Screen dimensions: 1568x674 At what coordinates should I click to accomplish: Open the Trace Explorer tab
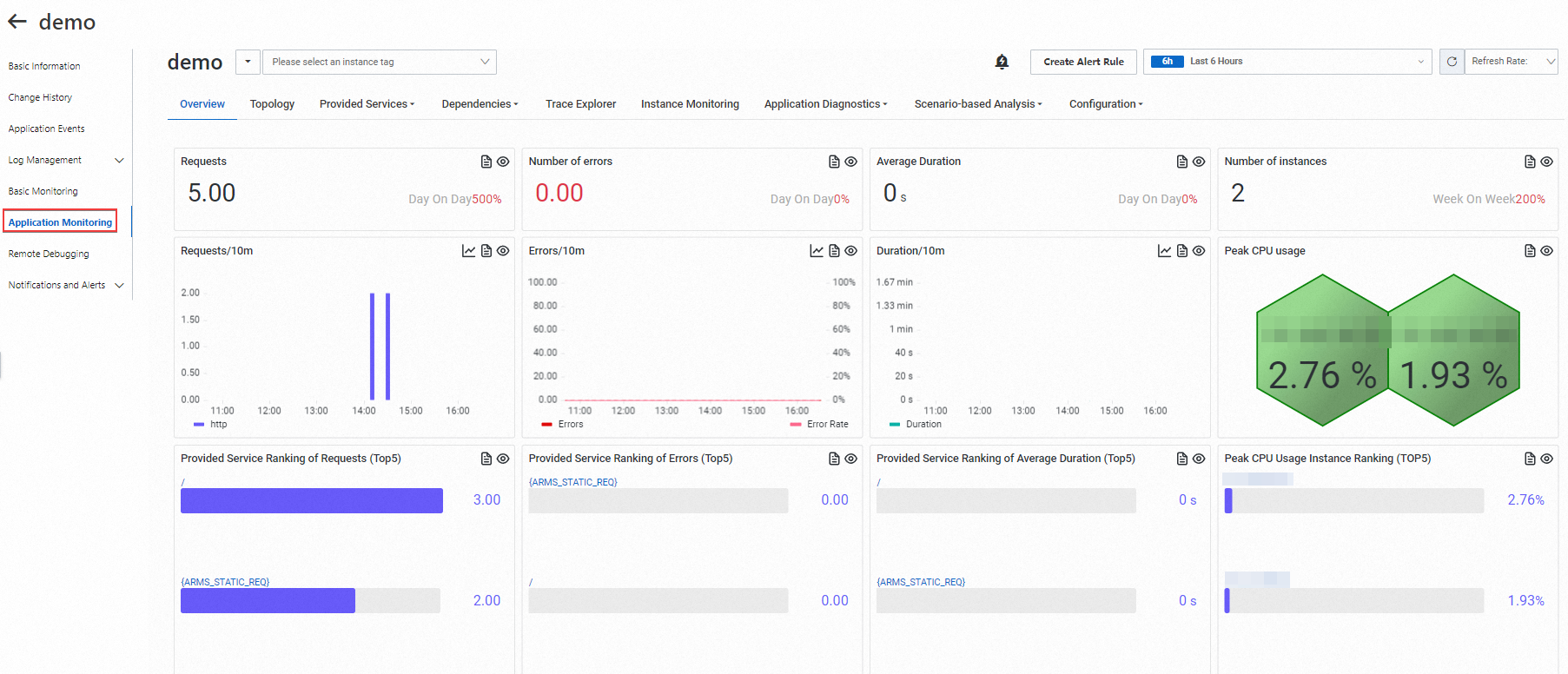pos(580,104)
